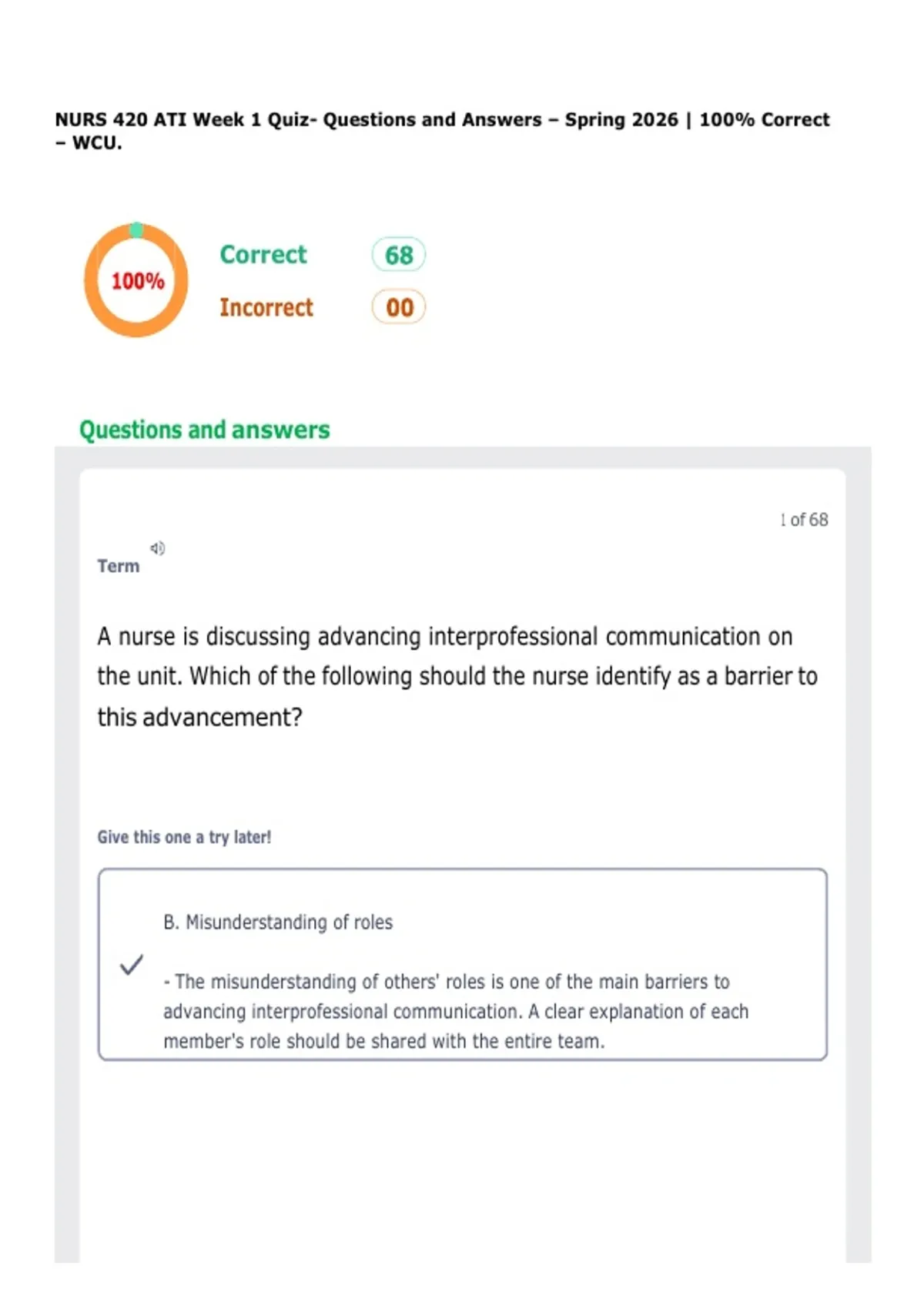This screenshot has width=924, height=1309.
Task: Click 'Spring 2026' in the document title
Action: tap(621, 120)
